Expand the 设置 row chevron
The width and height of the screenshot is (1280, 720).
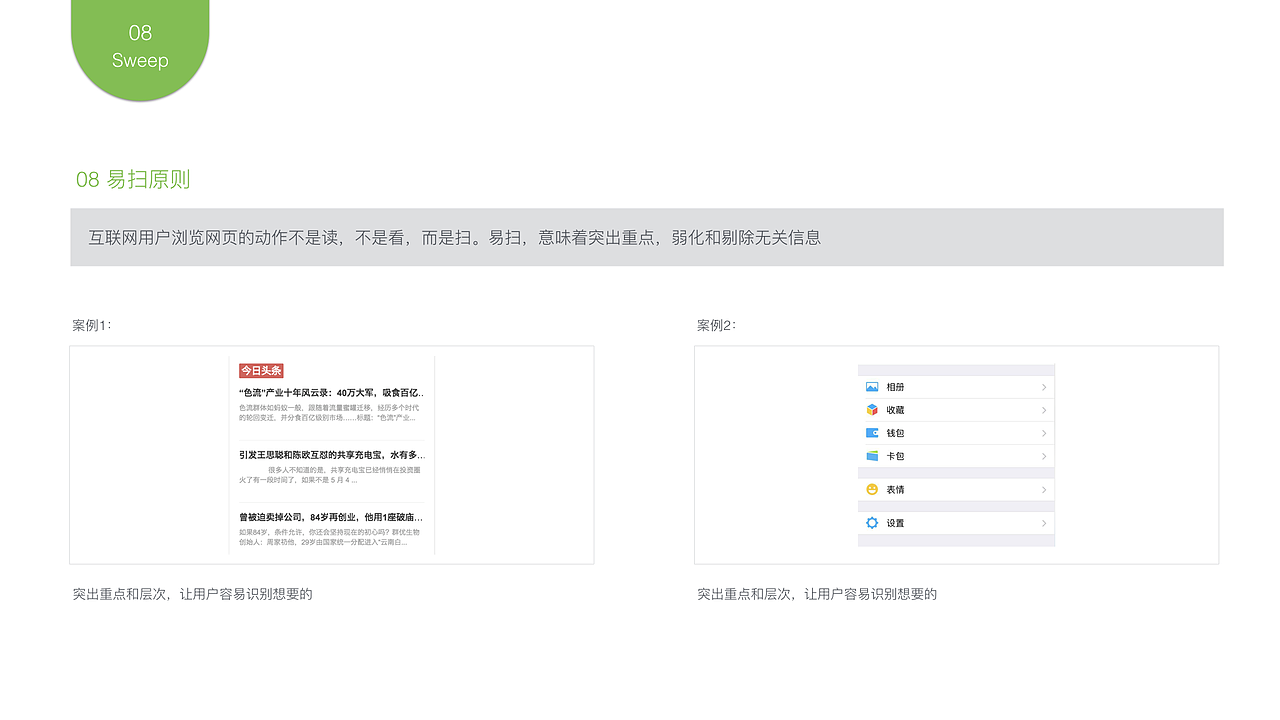(x=1044, y=523)
